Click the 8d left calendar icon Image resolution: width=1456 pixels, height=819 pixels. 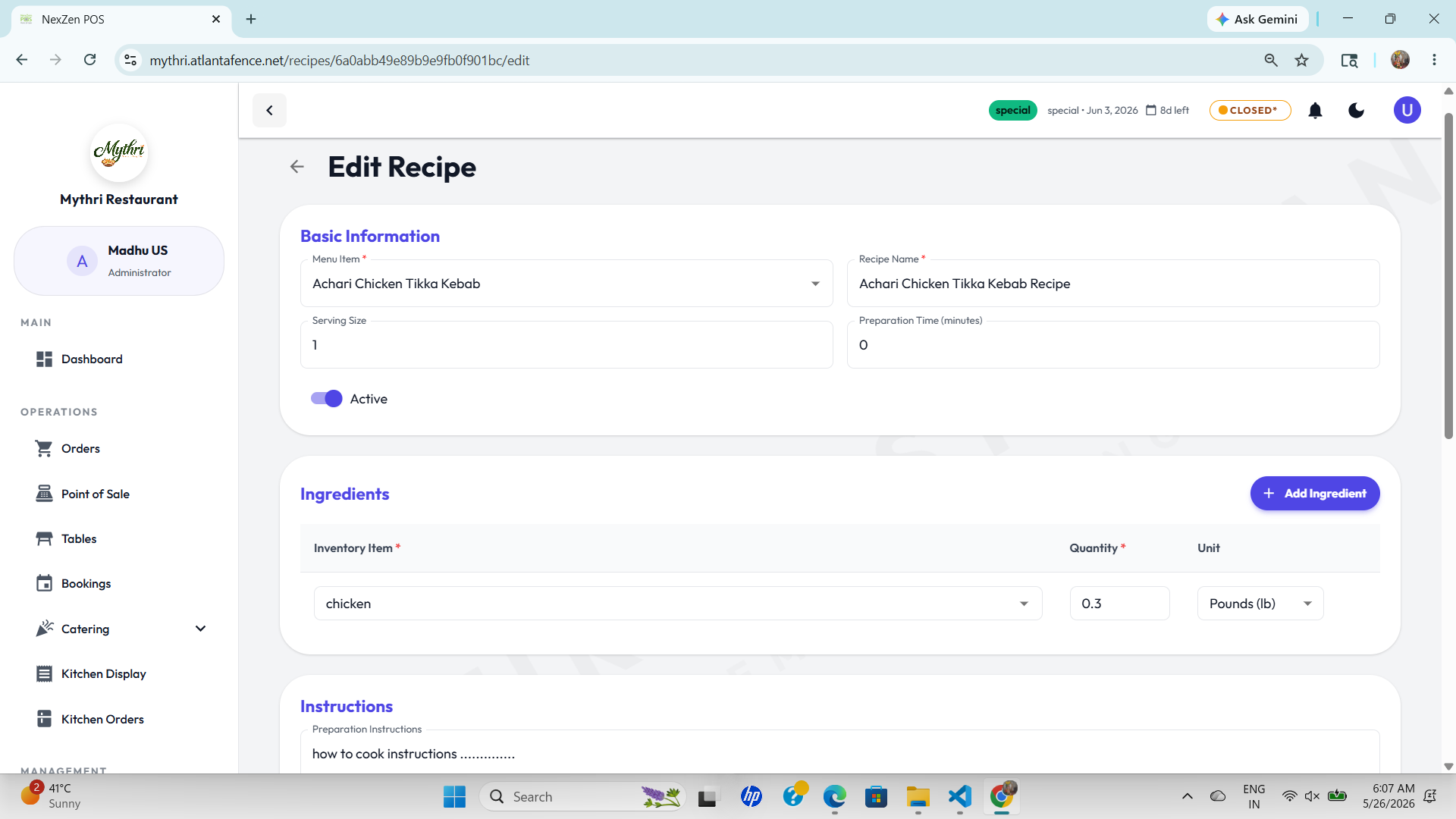tap(1151, 111)
